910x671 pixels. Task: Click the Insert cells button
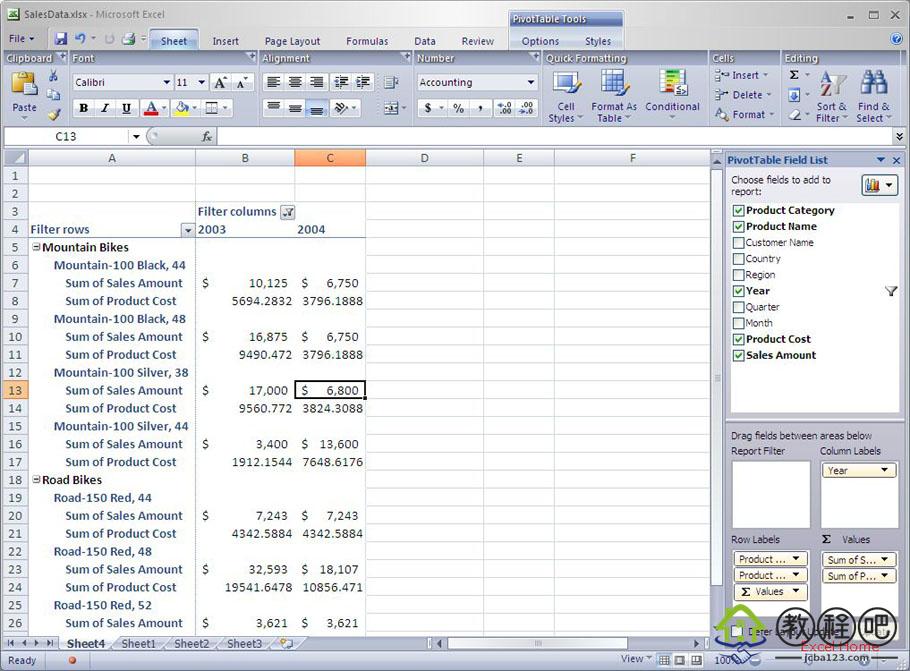point(742,75)
